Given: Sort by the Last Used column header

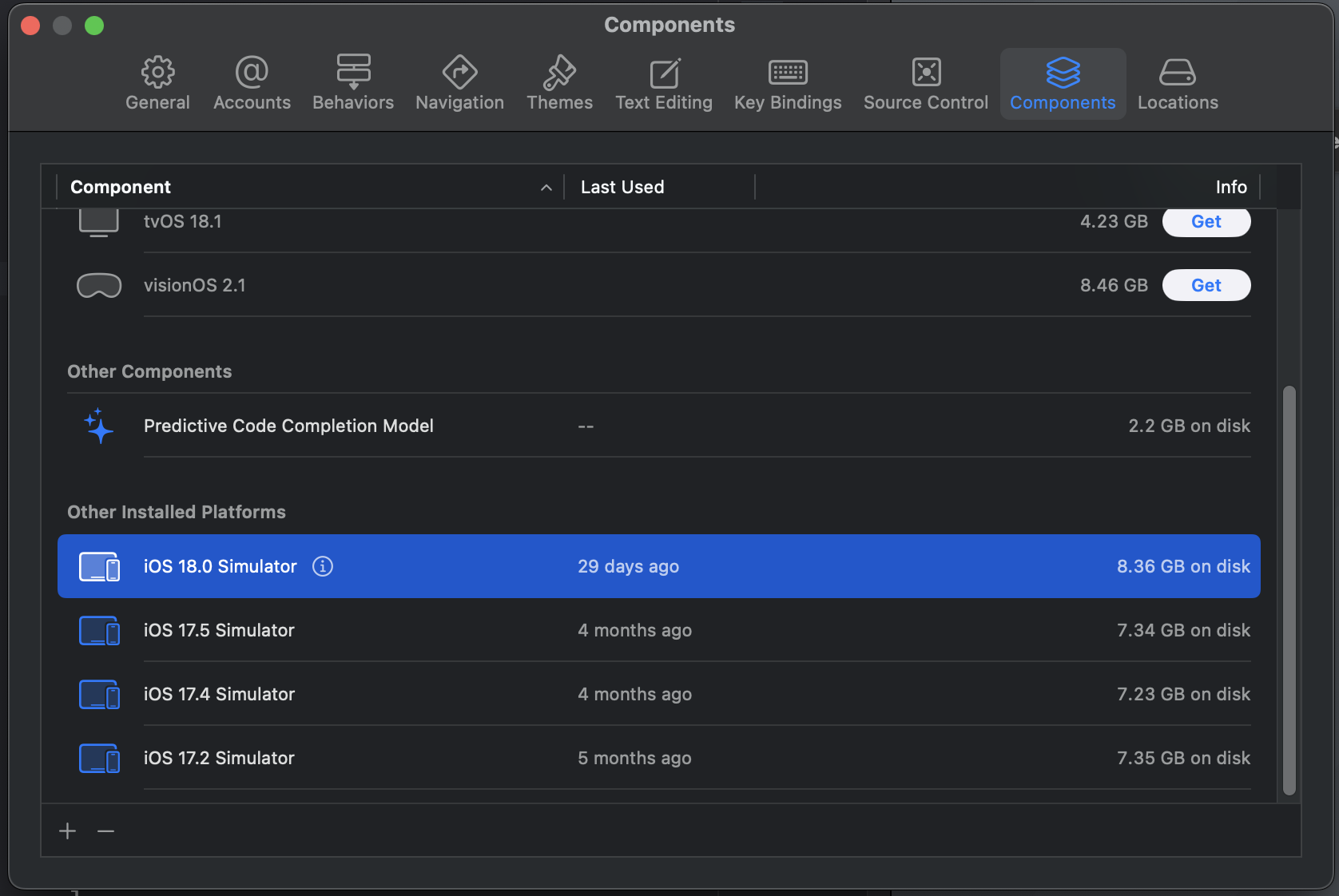Looking at the screenshot, I should pyautogui.click(x=622, y=187).
